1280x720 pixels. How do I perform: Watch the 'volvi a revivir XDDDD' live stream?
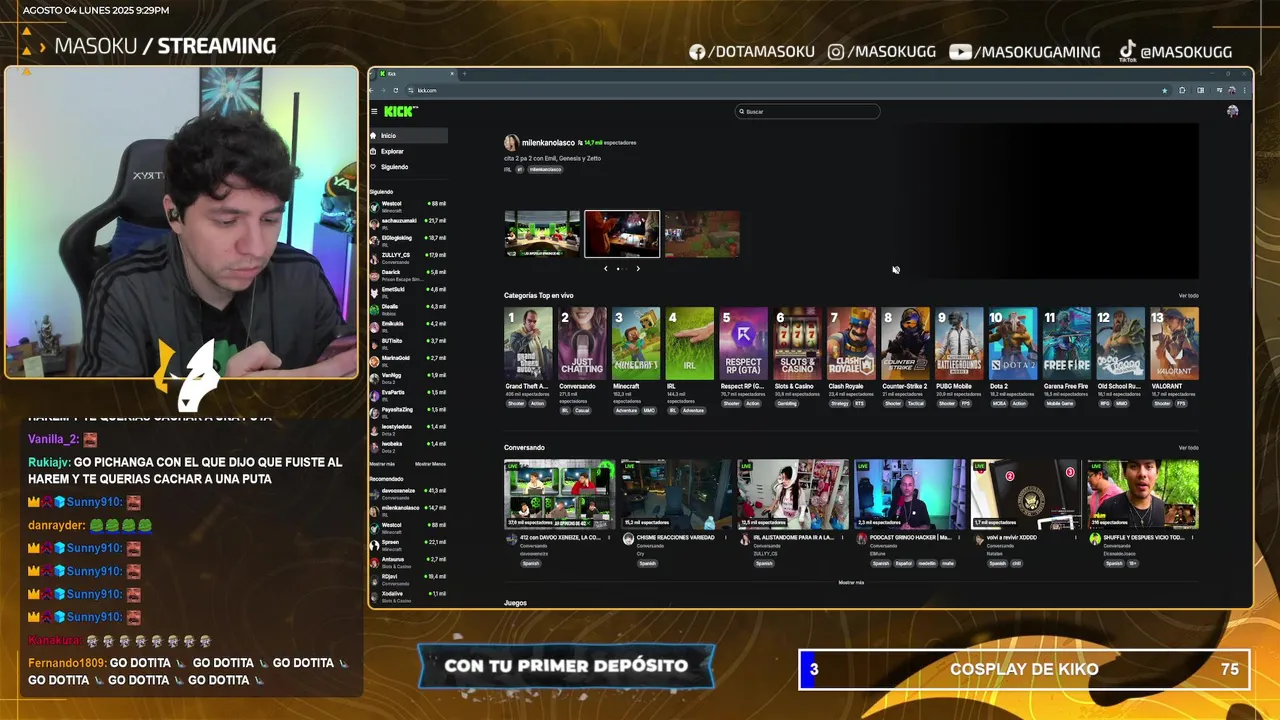pos(1026,493)
